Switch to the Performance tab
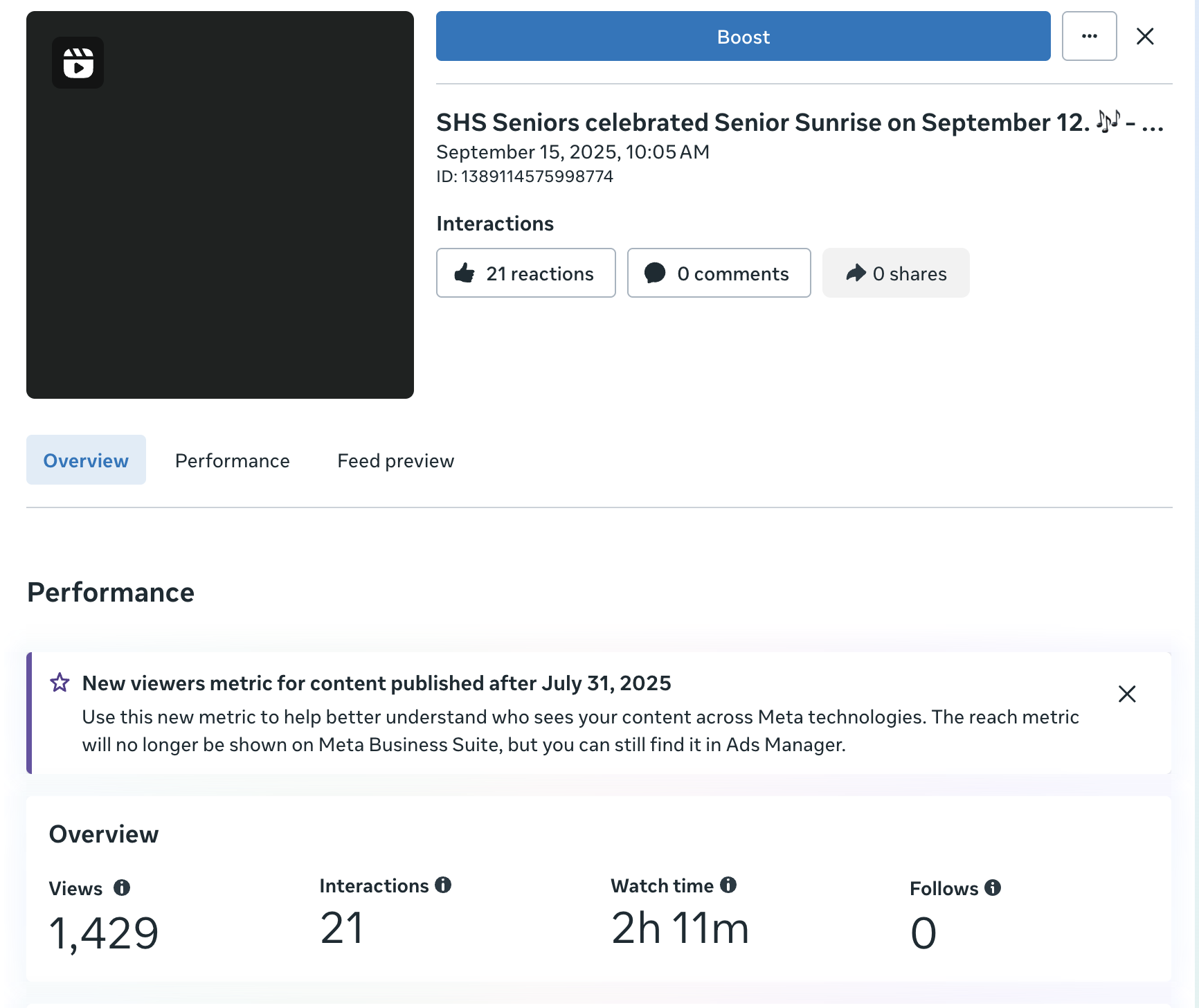Viewport: 1199px width, 1008px height. pos(232,460)
